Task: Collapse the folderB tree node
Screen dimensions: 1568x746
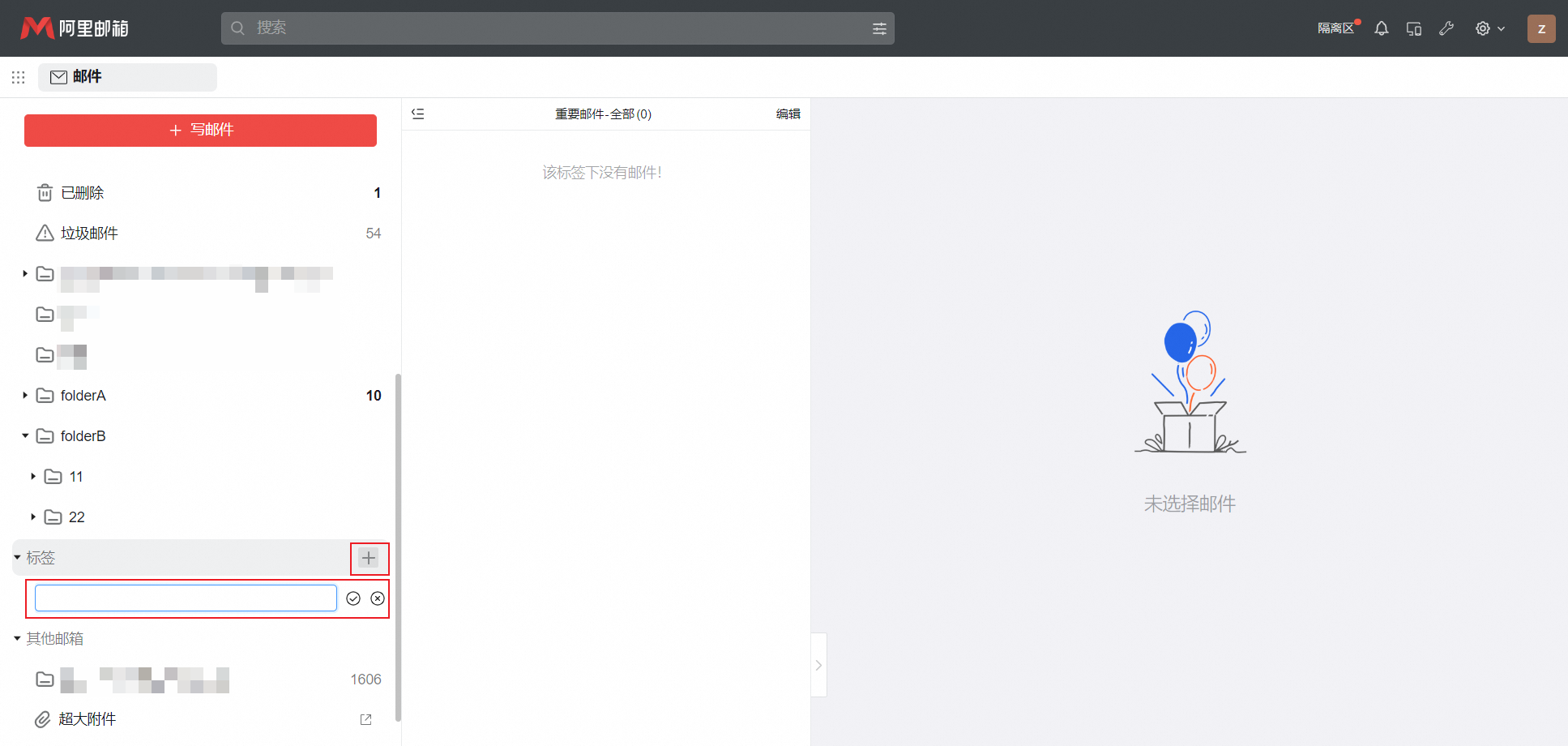Action: pos(25,436)
